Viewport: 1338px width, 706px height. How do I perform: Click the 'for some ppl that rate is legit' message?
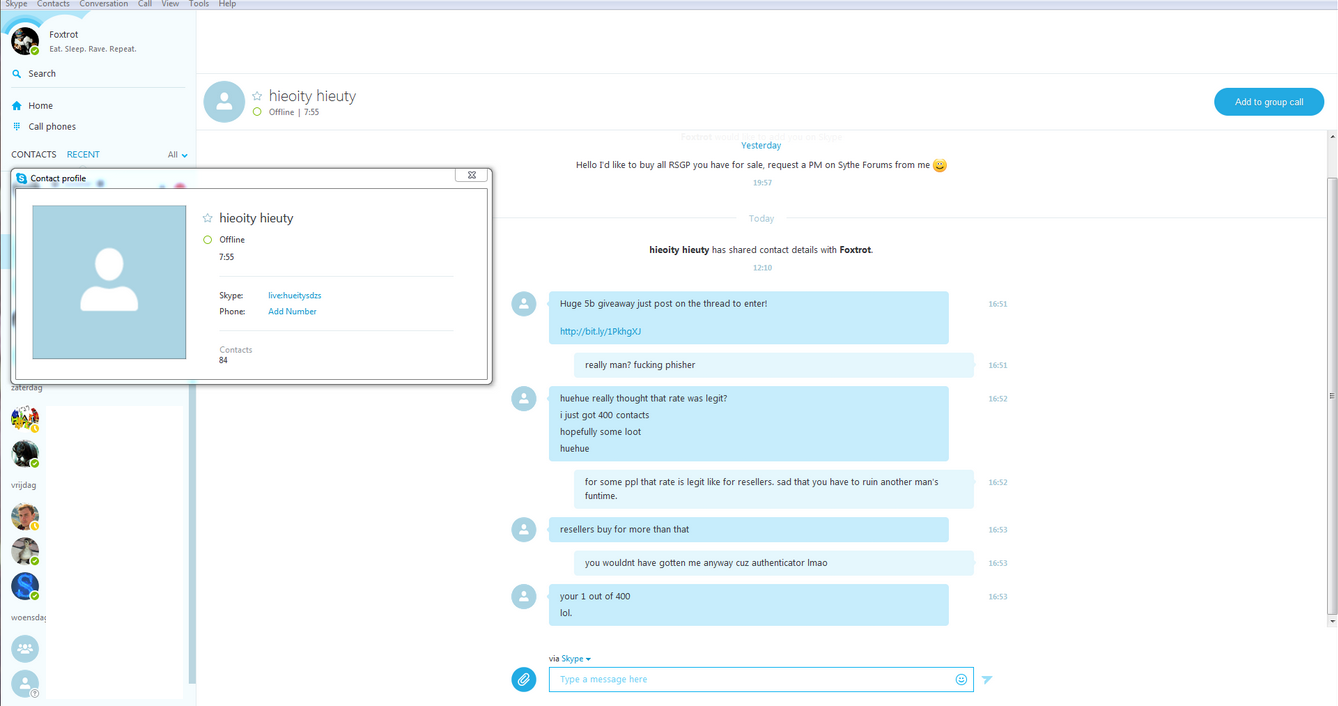pos(773,489)
